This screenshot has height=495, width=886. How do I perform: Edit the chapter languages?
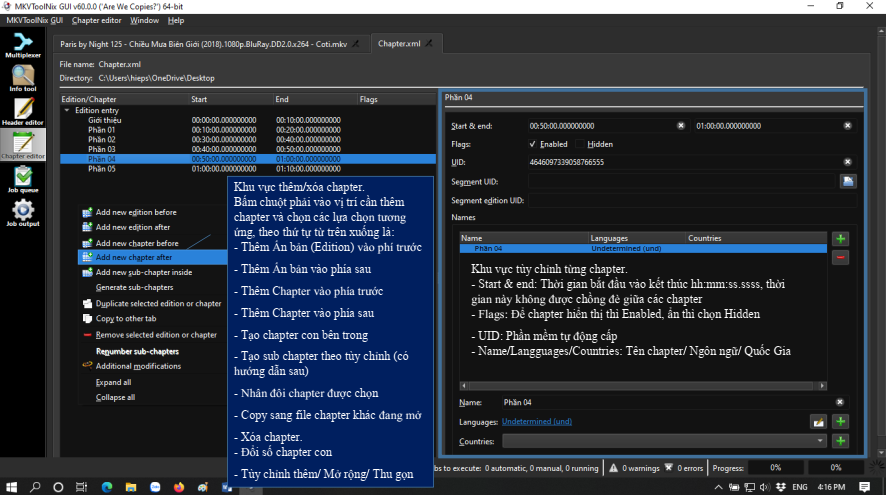coord(818,422)
